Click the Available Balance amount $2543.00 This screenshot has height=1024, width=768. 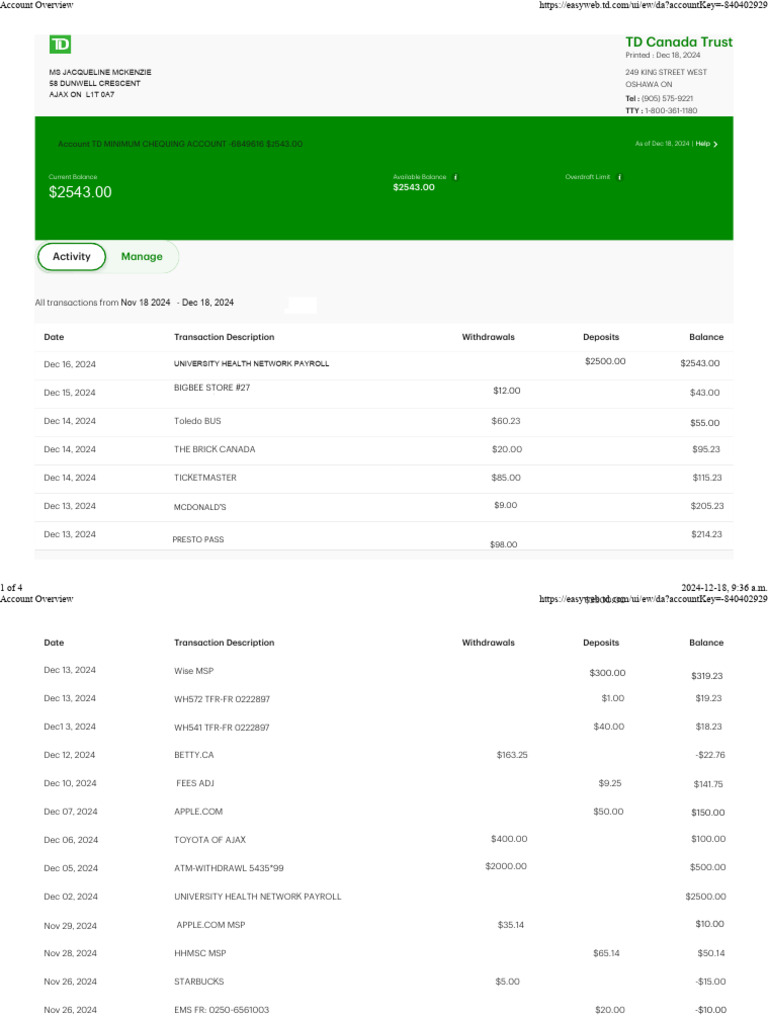[x=413, y=187]
